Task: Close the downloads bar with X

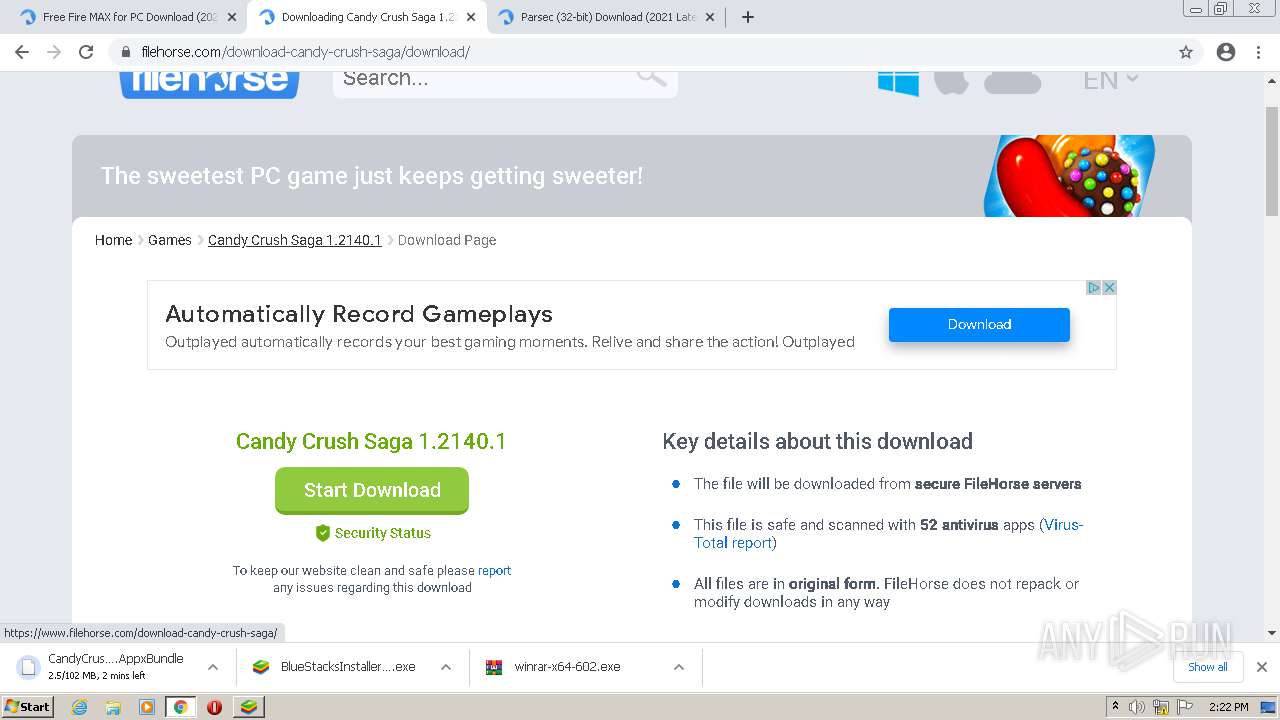Action: coord(1262,667)
